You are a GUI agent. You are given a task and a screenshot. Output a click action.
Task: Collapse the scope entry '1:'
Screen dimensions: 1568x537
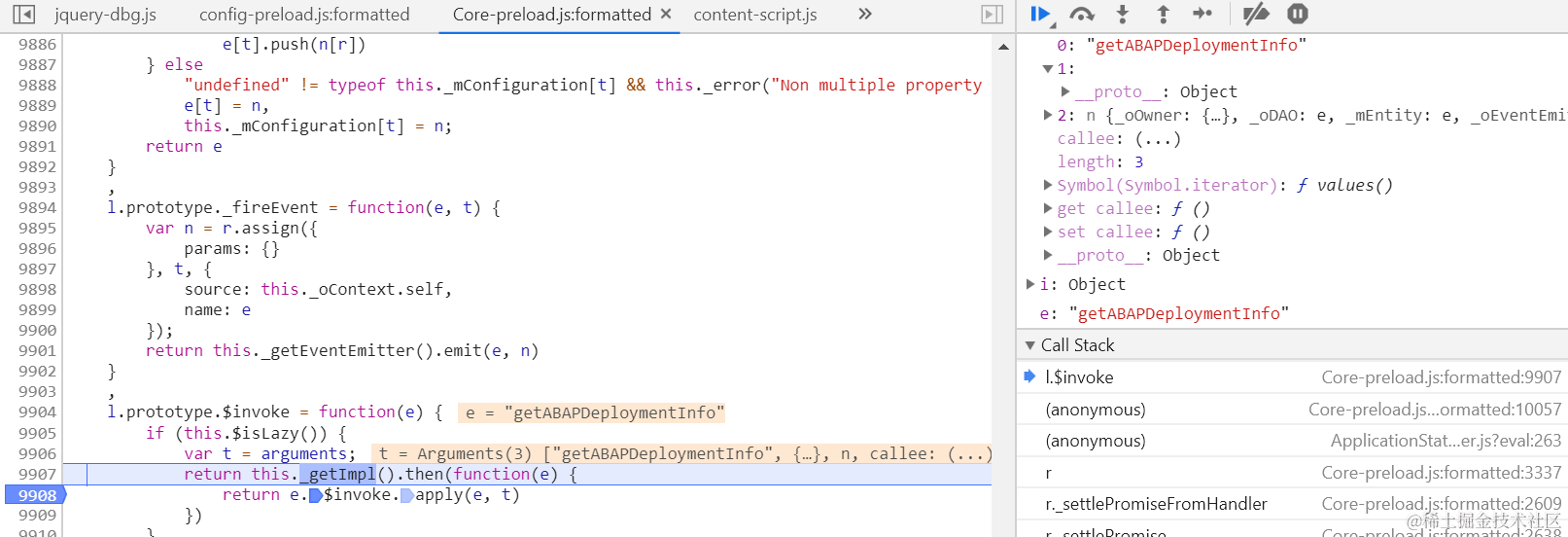point(1048,69)
